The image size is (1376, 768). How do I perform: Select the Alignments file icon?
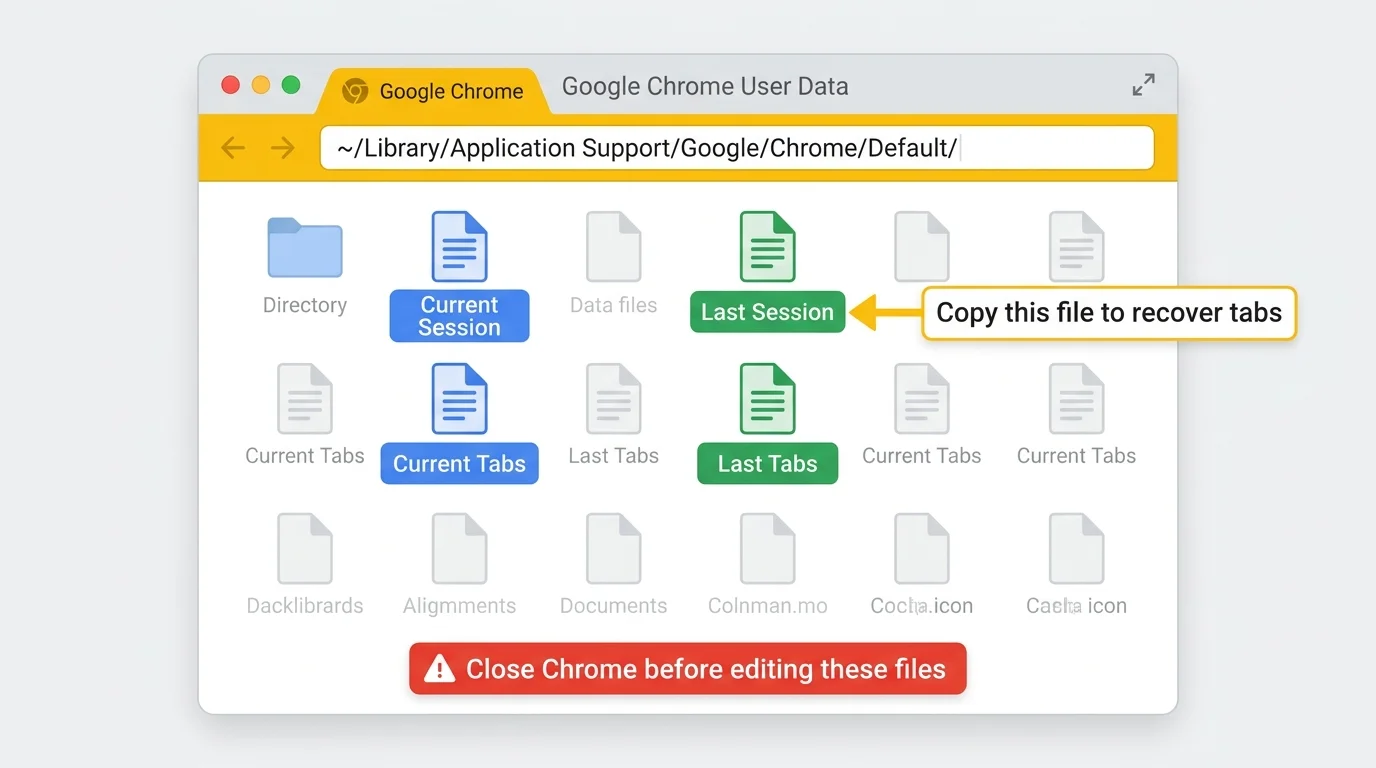click(x=459, y=548)
